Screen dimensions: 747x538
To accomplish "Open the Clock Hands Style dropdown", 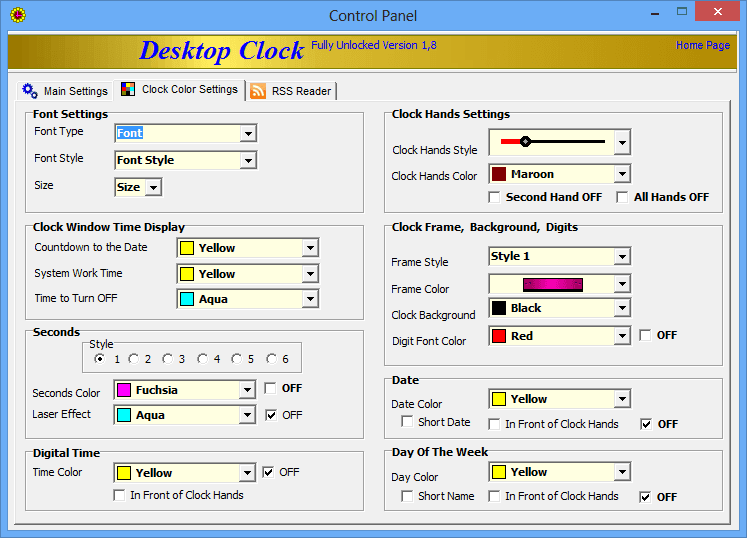I will (x=622, y=142).
